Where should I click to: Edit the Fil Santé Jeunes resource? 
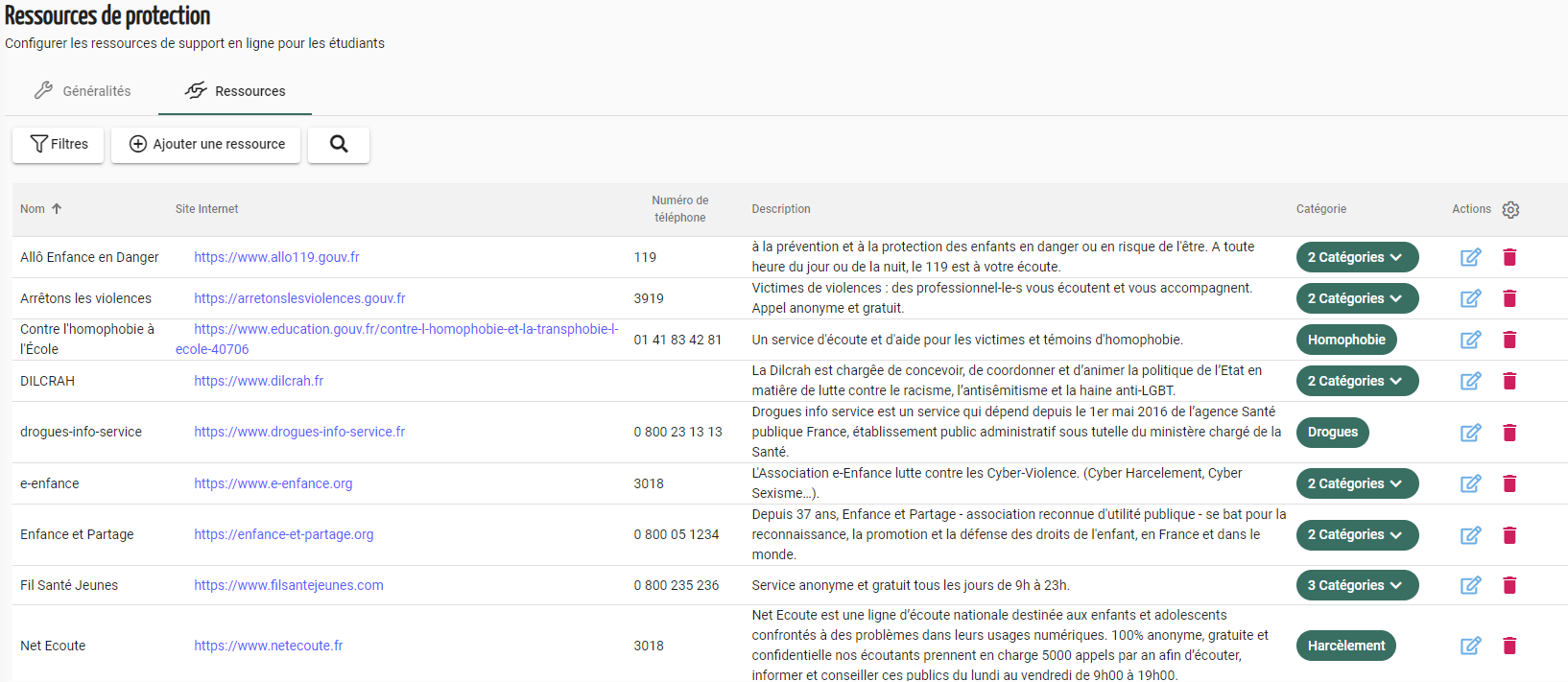1470,585
